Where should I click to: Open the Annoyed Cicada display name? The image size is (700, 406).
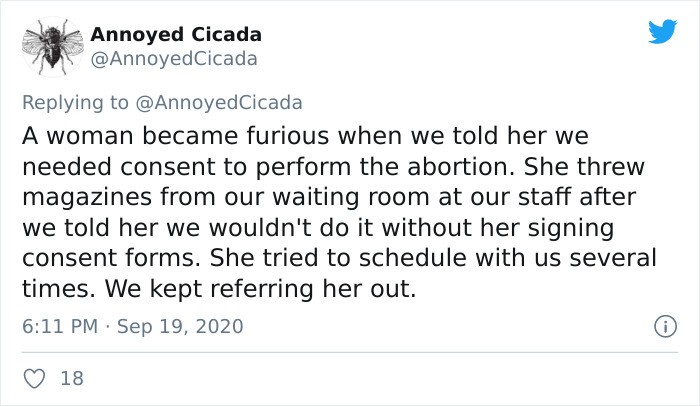176,34
